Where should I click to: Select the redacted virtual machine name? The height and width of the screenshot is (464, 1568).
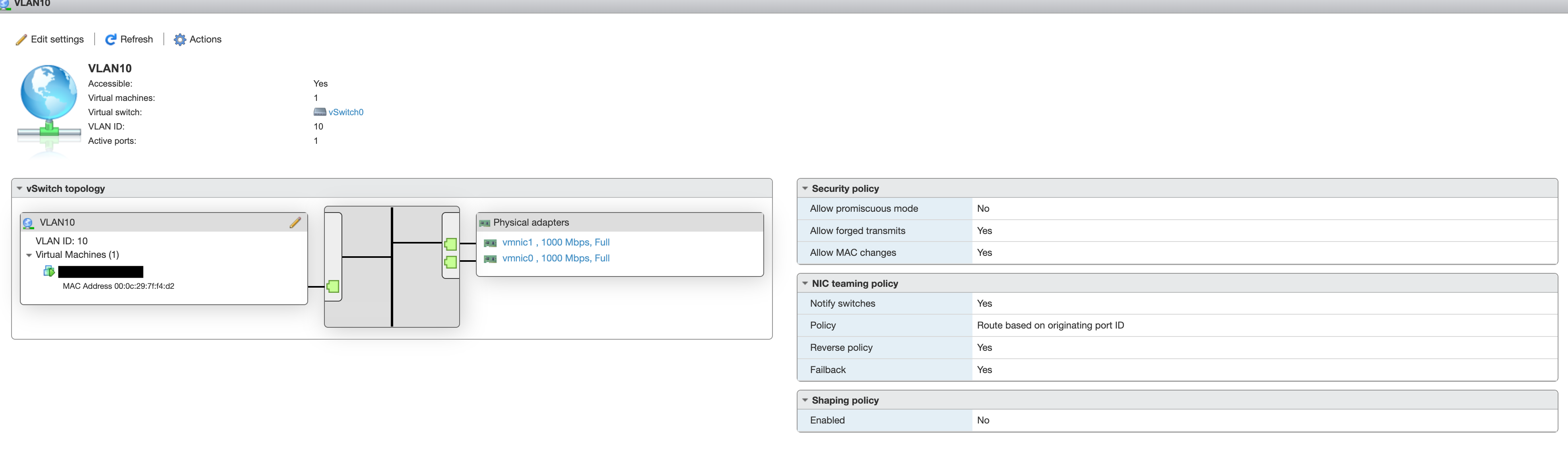click(101, 272)
